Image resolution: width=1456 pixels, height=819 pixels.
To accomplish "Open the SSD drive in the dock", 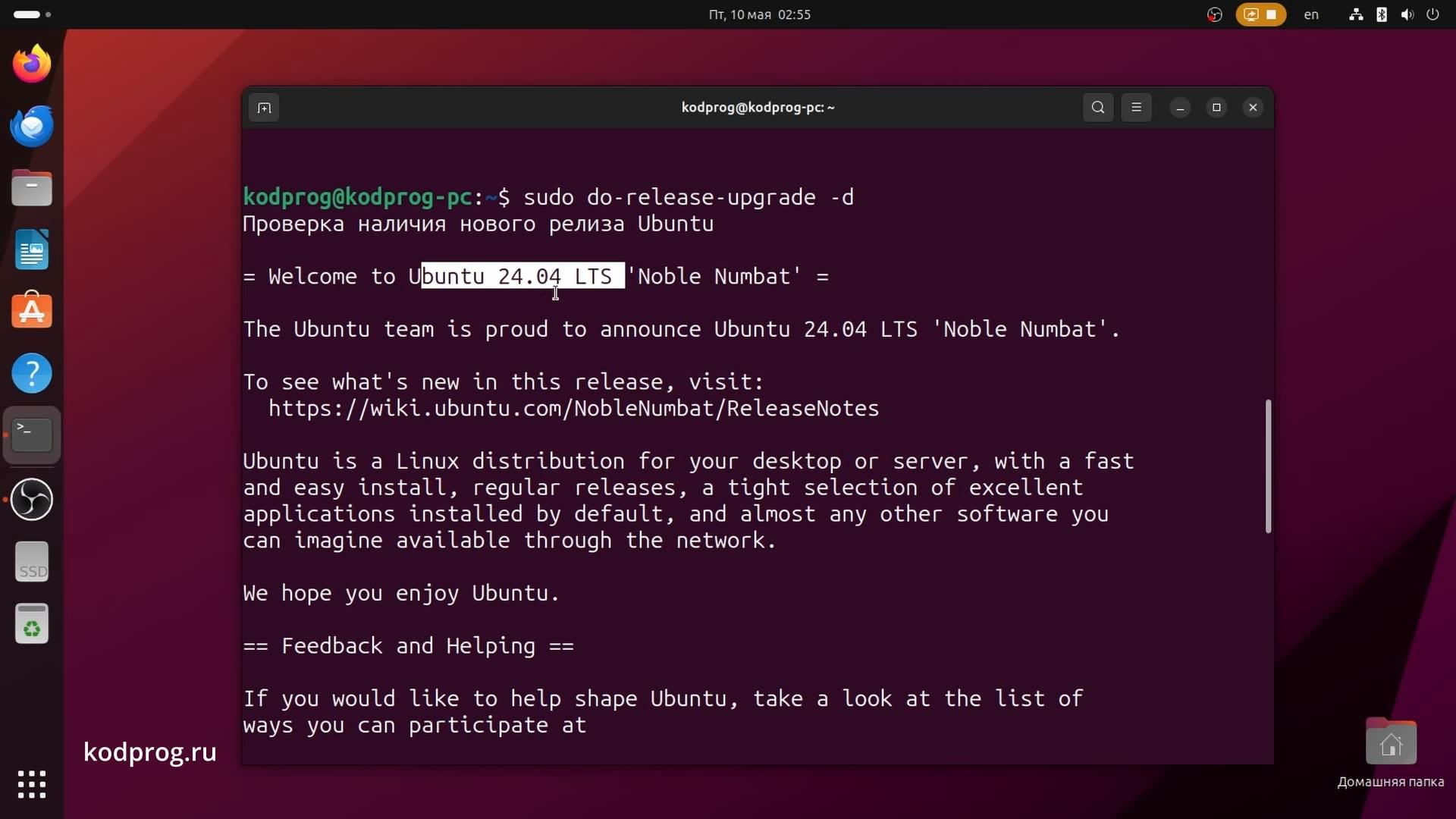I will pos(32,562).
